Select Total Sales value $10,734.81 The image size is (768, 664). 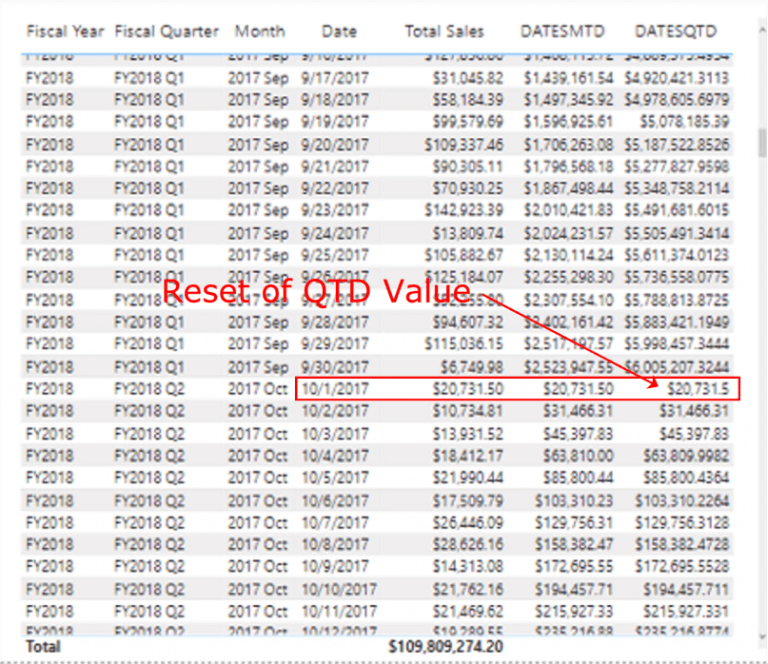[x=468, y=410]
